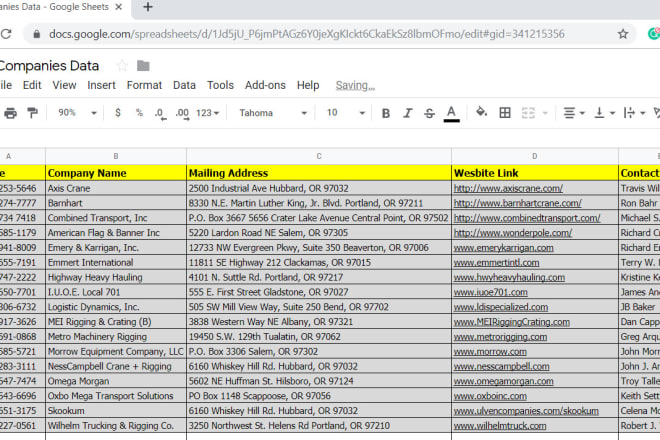Select the Axis Crane cell

[x=116, y=188]
